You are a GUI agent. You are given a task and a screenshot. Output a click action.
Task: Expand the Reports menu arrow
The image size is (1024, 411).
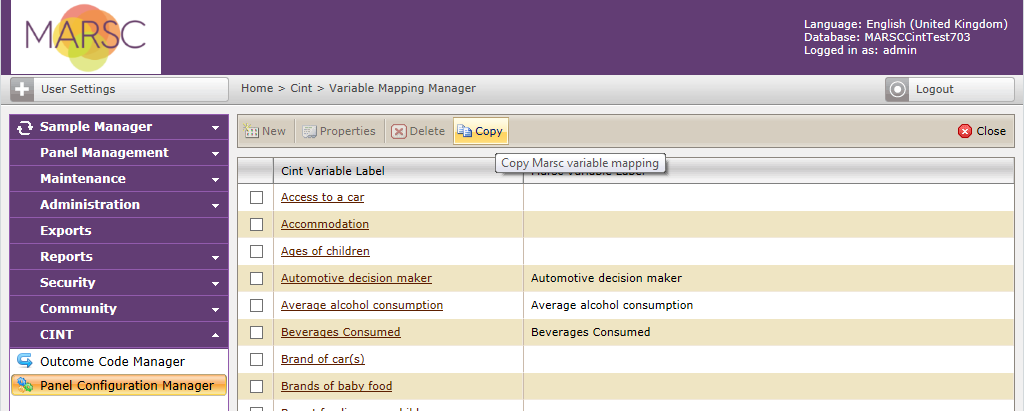216,258
